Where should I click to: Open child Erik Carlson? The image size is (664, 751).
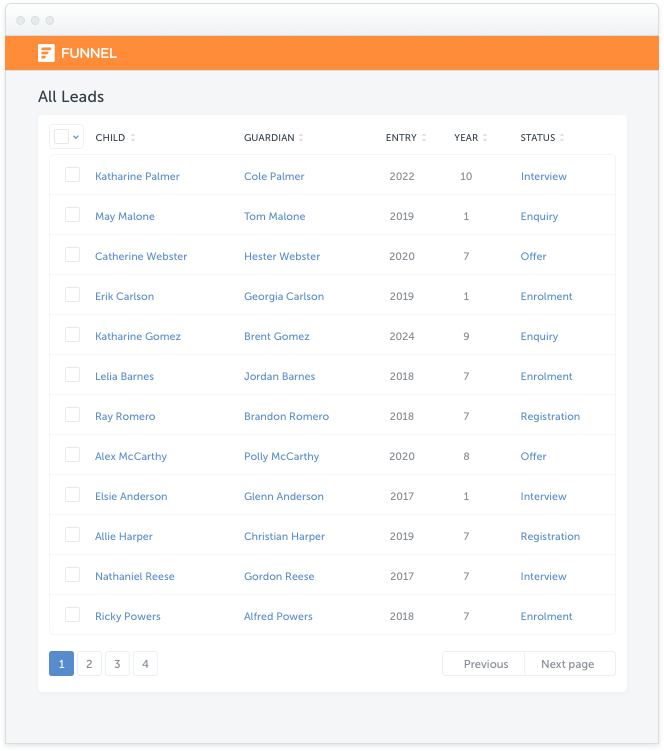click(125, 296)
